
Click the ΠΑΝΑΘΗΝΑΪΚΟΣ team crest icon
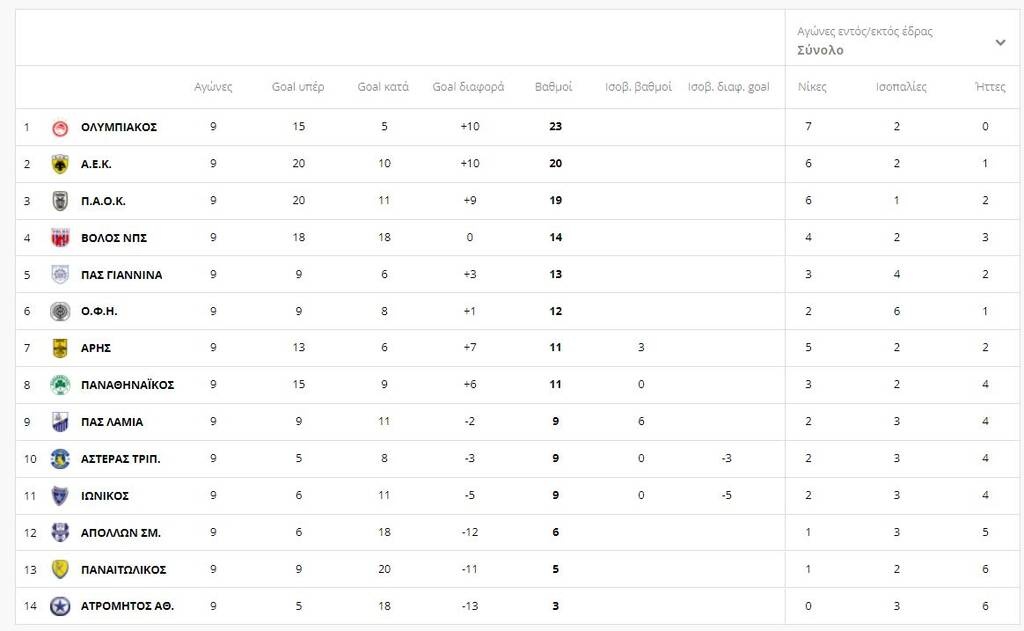pos(60,385)
